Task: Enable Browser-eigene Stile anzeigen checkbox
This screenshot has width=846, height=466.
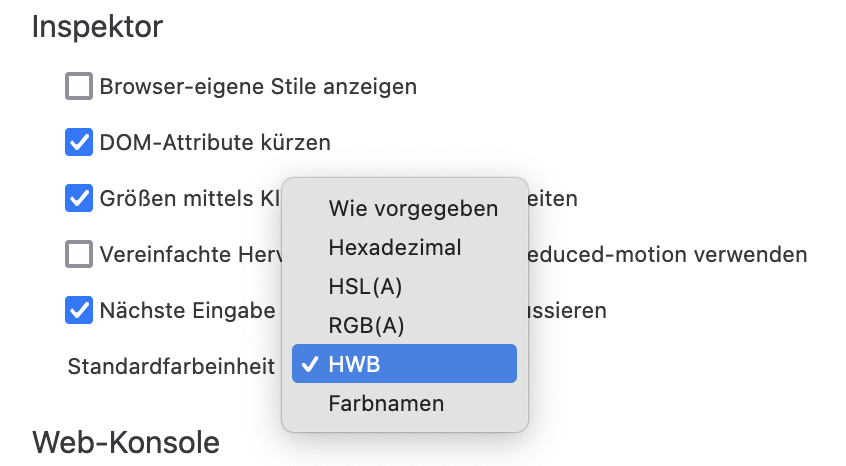Action: (x=79, y=87)
